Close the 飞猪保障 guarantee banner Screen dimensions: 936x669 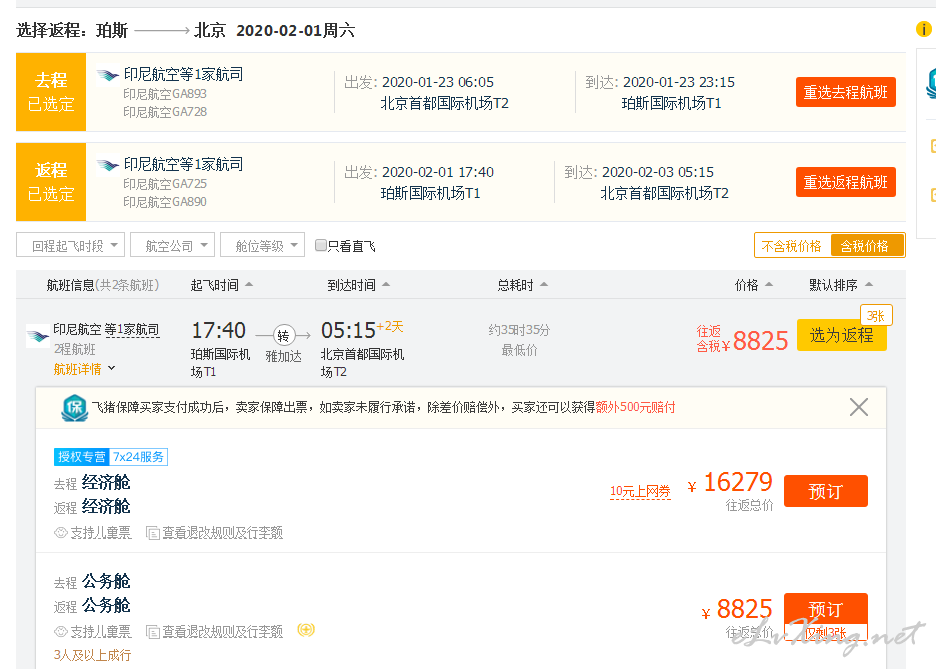858,407
